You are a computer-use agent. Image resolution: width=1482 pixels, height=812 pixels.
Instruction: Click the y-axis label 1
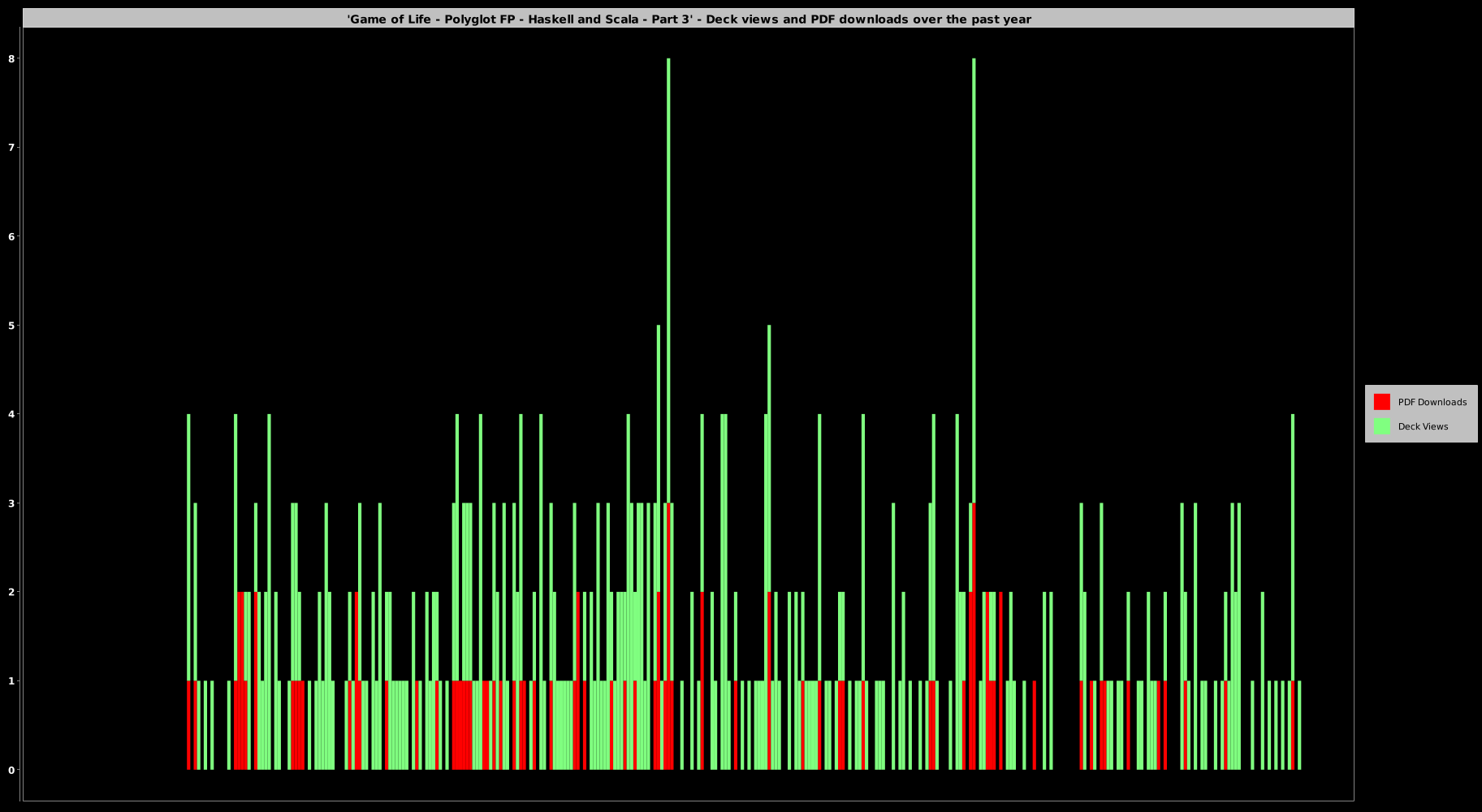tap(12, 680)
